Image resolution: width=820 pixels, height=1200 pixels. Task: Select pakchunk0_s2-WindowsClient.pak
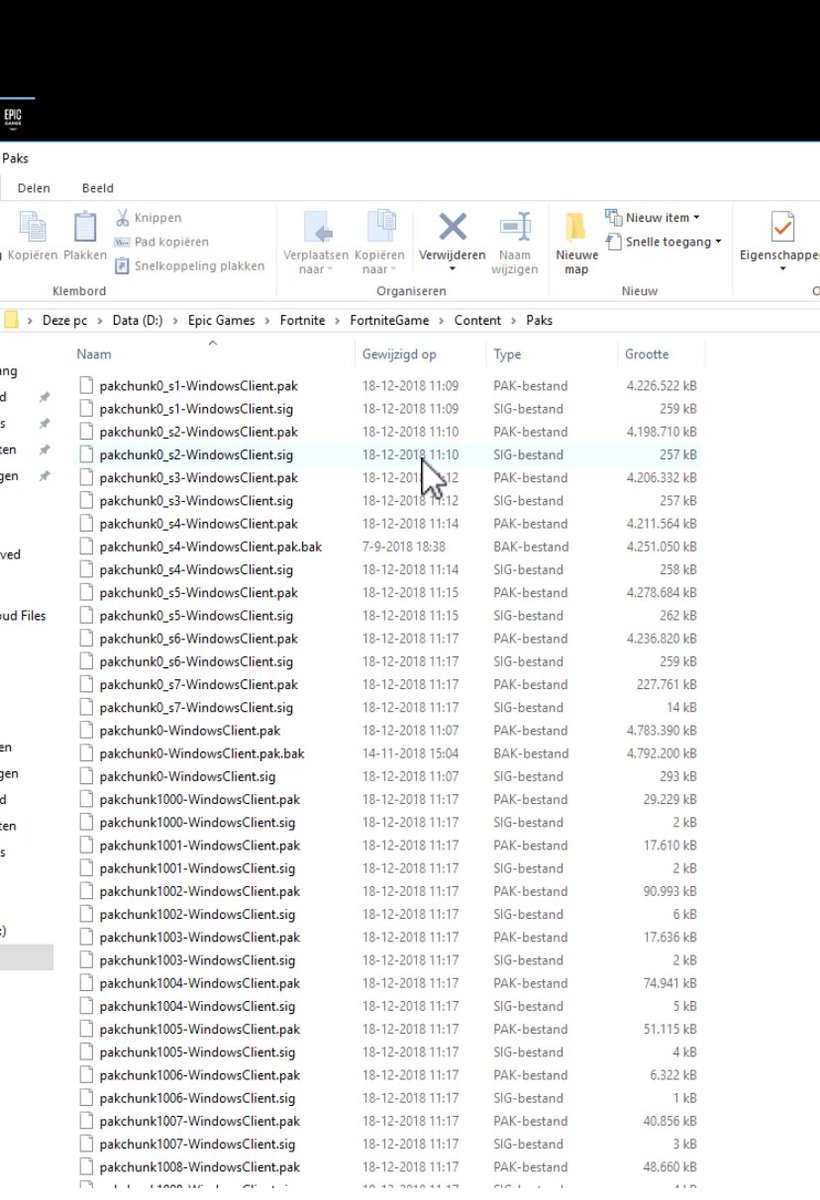point(198,431)
